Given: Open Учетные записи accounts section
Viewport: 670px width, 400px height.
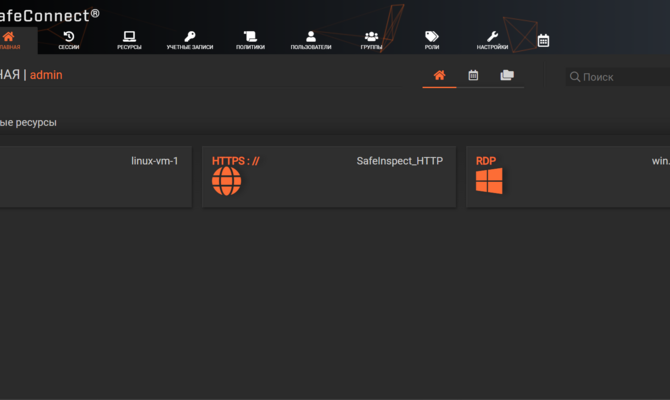Looking at the screenshot, I should (190, 40).
